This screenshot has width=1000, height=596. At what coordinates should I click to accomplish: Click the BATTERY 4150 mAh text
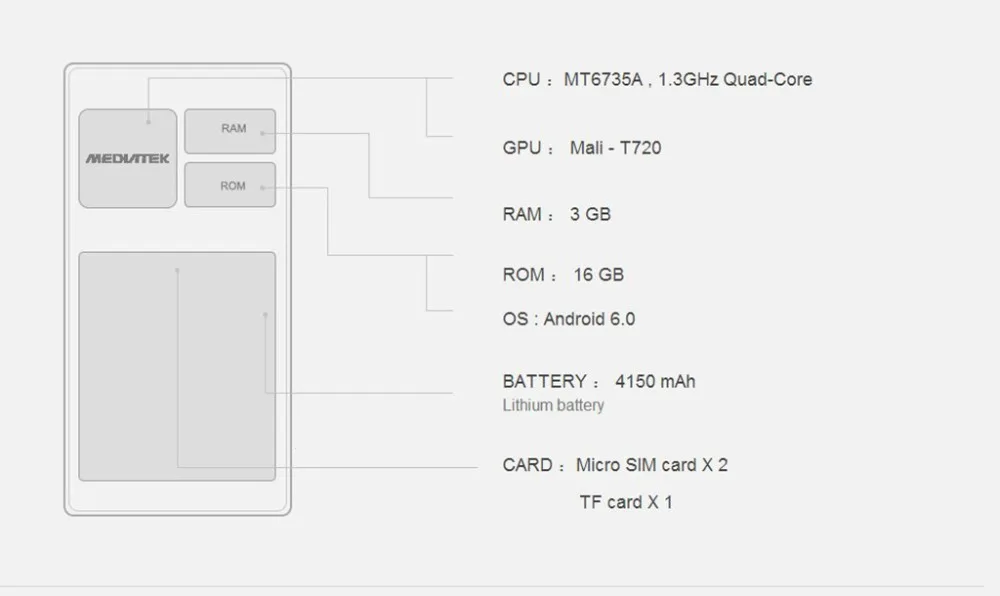(599, 381)
